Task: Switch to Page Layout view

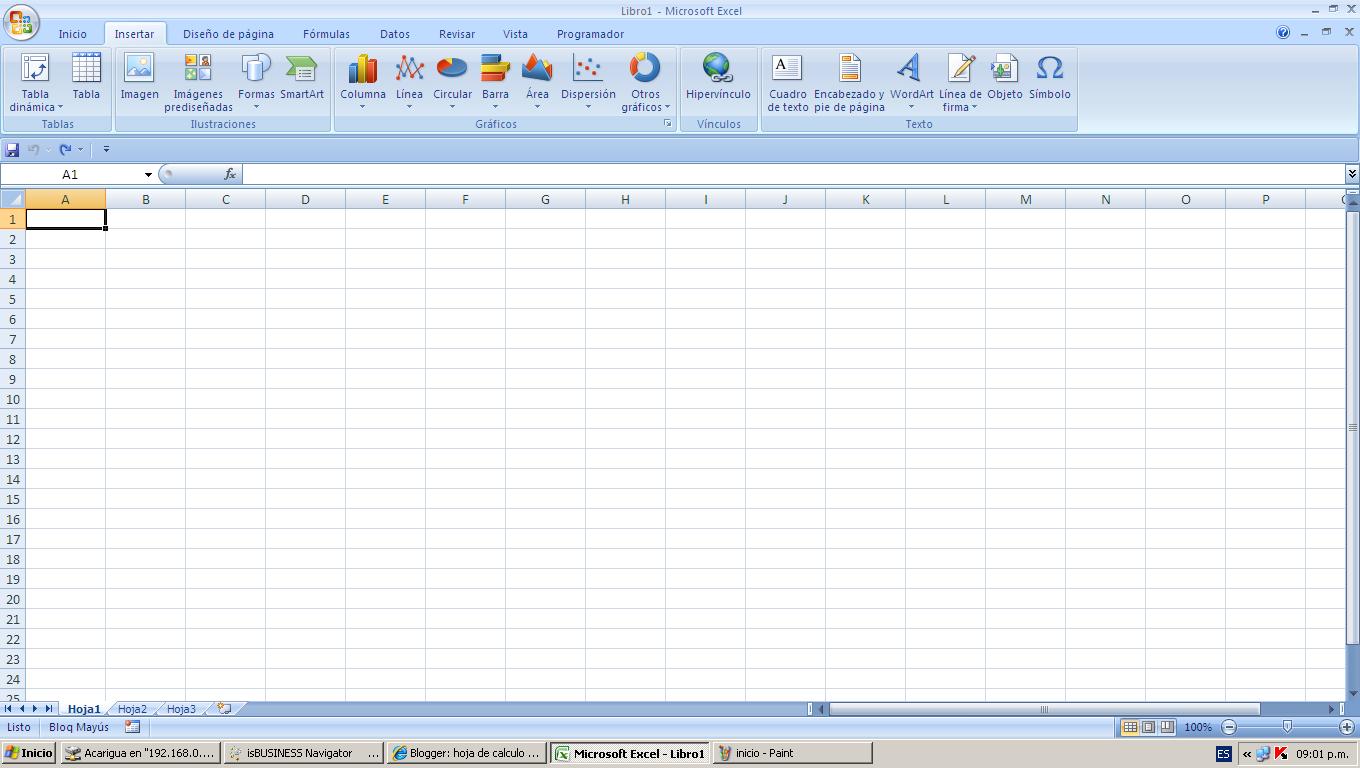Action: pos(1148,727)
